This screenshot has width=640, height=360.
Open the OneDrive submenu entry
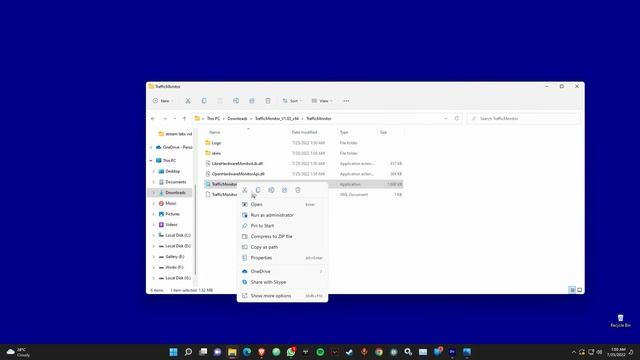pyautogui.click(x=282, y=271)
